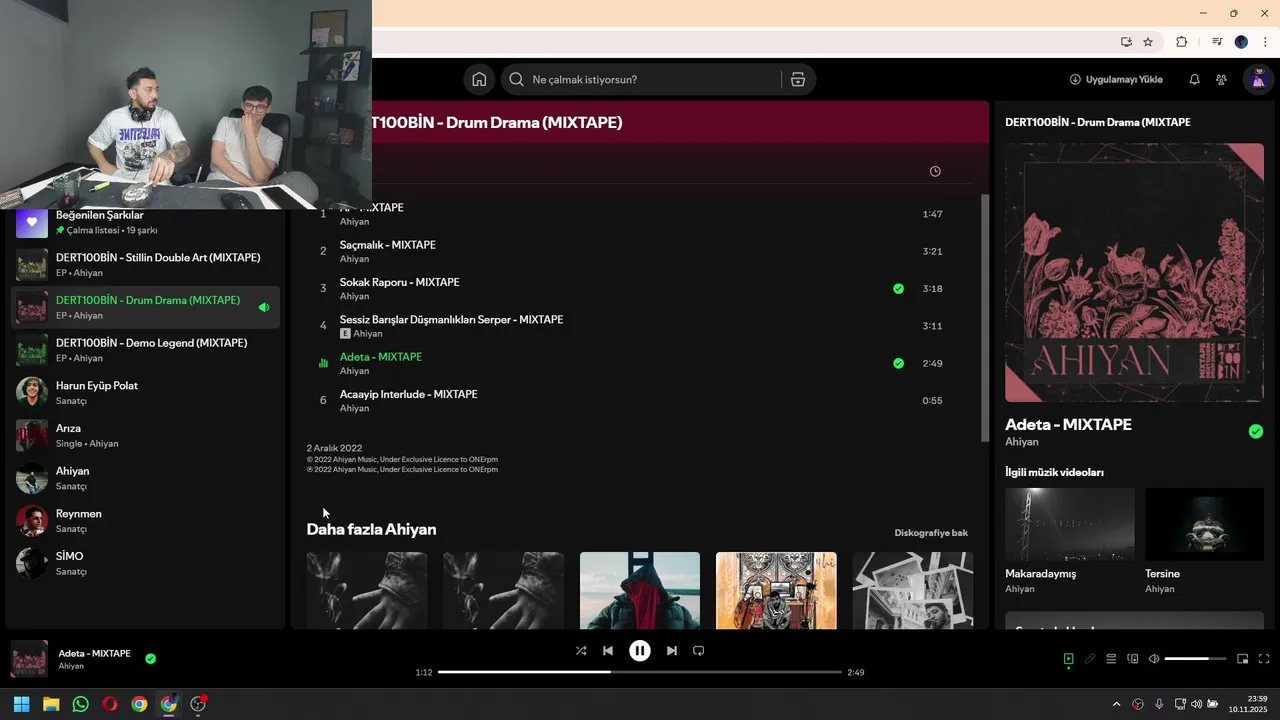This screenshot has height=720, width=1280.
Task: Open Chrome three-dot menu
Action: (1265, 42)
